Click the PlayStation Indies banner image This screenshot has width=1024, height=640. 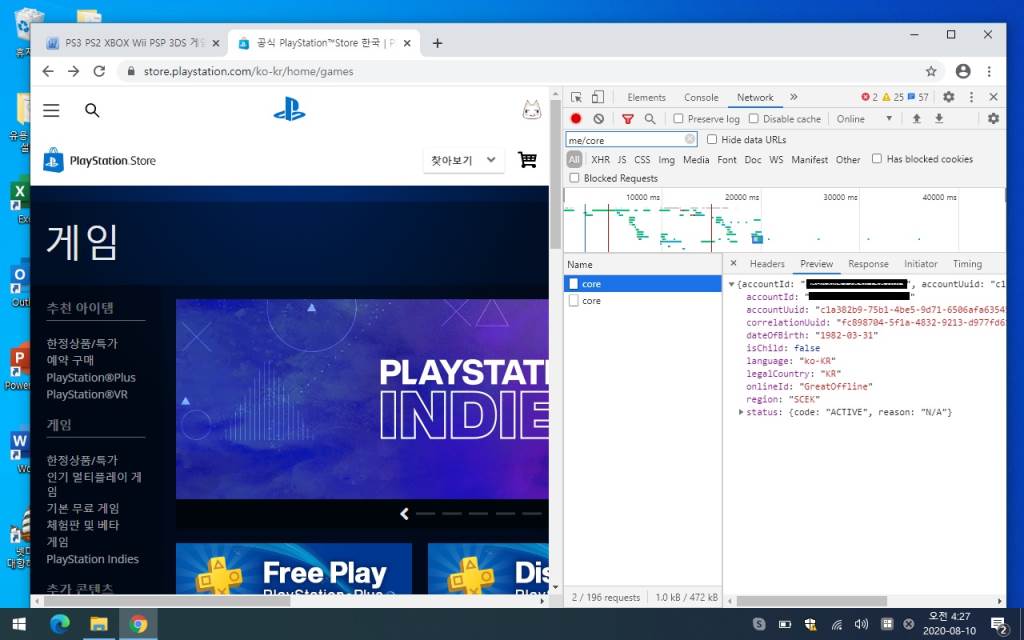(x=362, y=399)
